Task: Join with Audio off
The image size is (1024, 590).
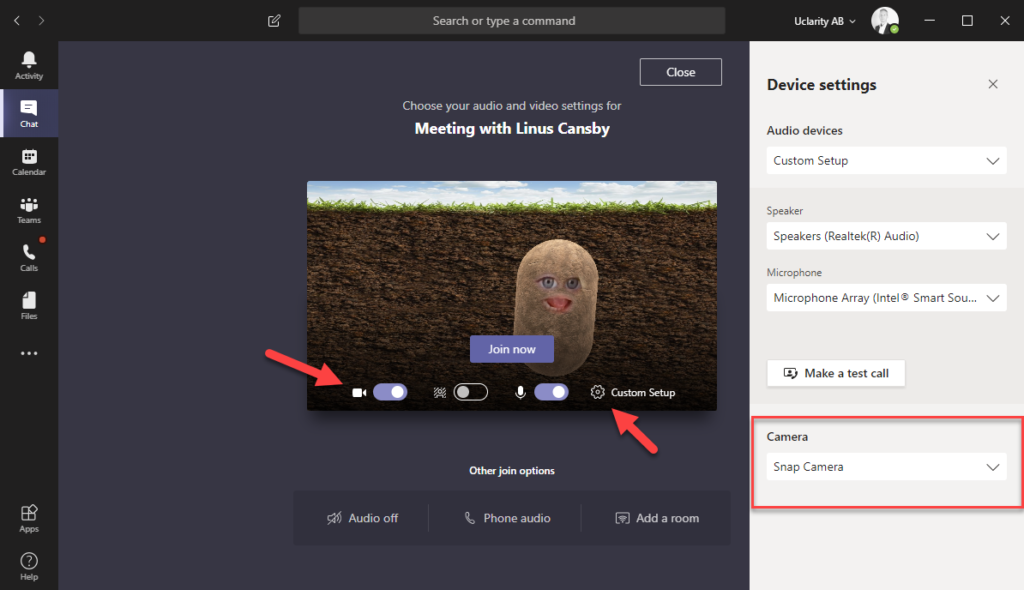Action: tap(362, 518)
